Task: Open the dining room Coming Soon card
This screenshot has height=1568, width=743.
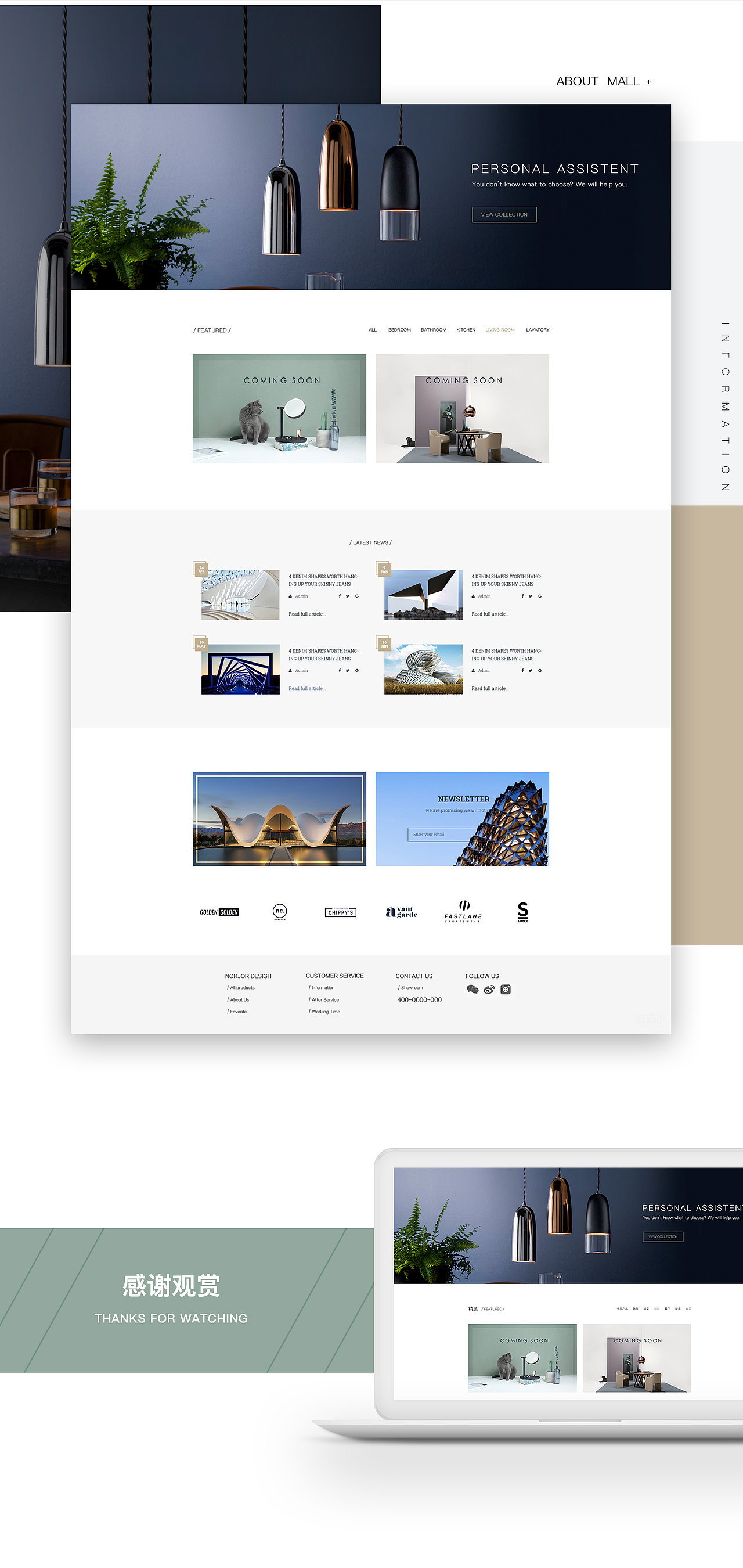Action: coord(462,408)
